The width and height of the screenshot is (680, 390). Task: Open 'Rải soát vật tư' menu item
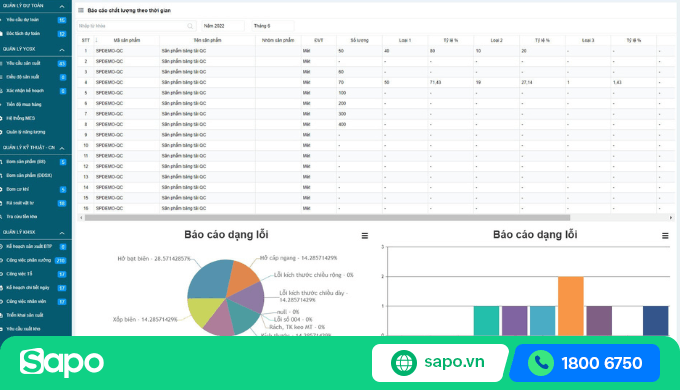tap(20, 203)
